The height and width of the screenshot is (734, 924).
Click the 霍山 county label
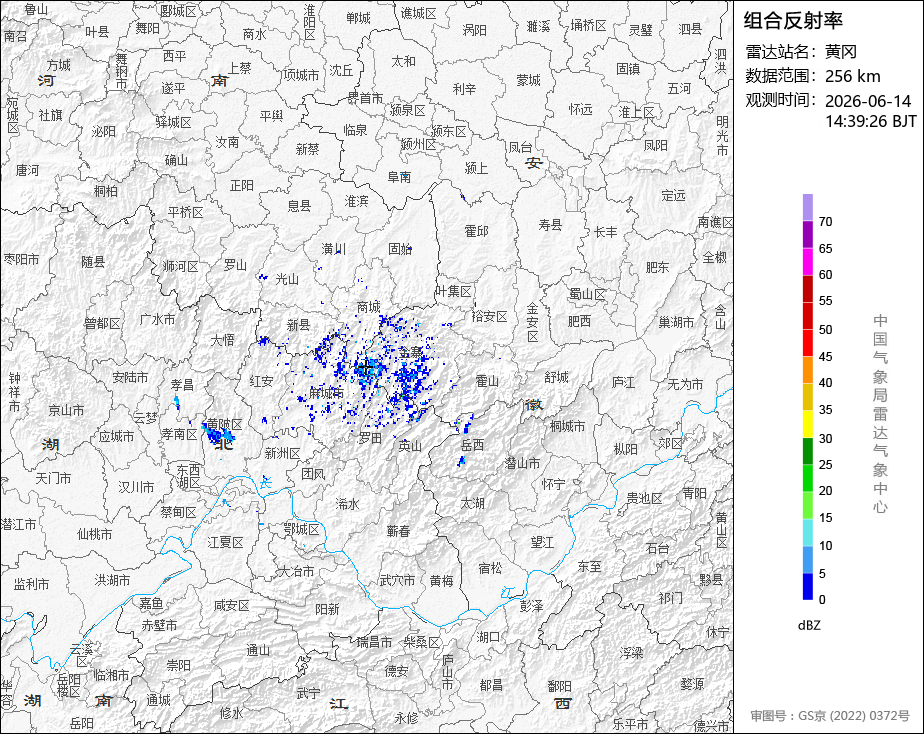(487, 381)
